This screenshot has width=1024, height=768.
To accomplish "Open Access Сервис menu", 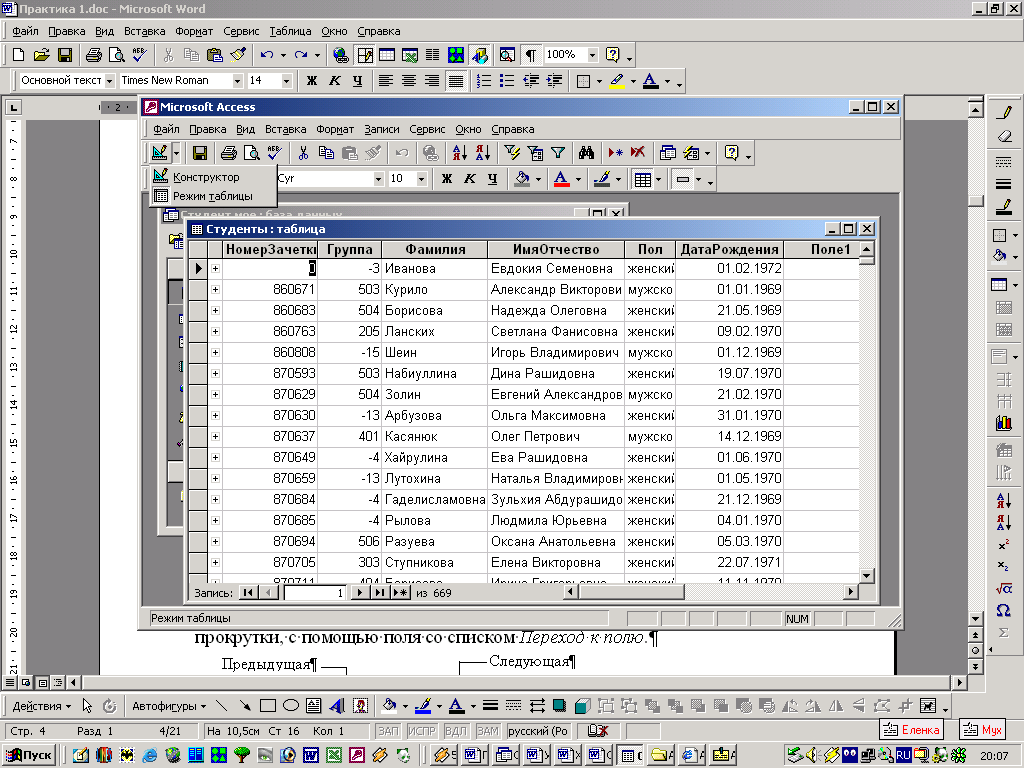I will (x=427, y=129).
